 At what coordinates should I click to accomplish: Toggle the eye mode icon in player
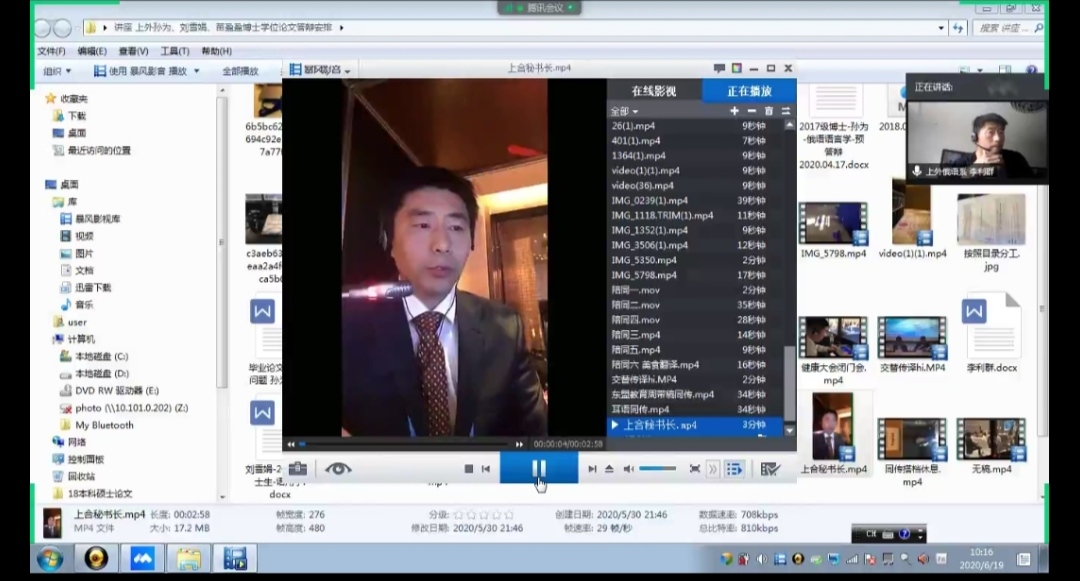click(338, 468)
